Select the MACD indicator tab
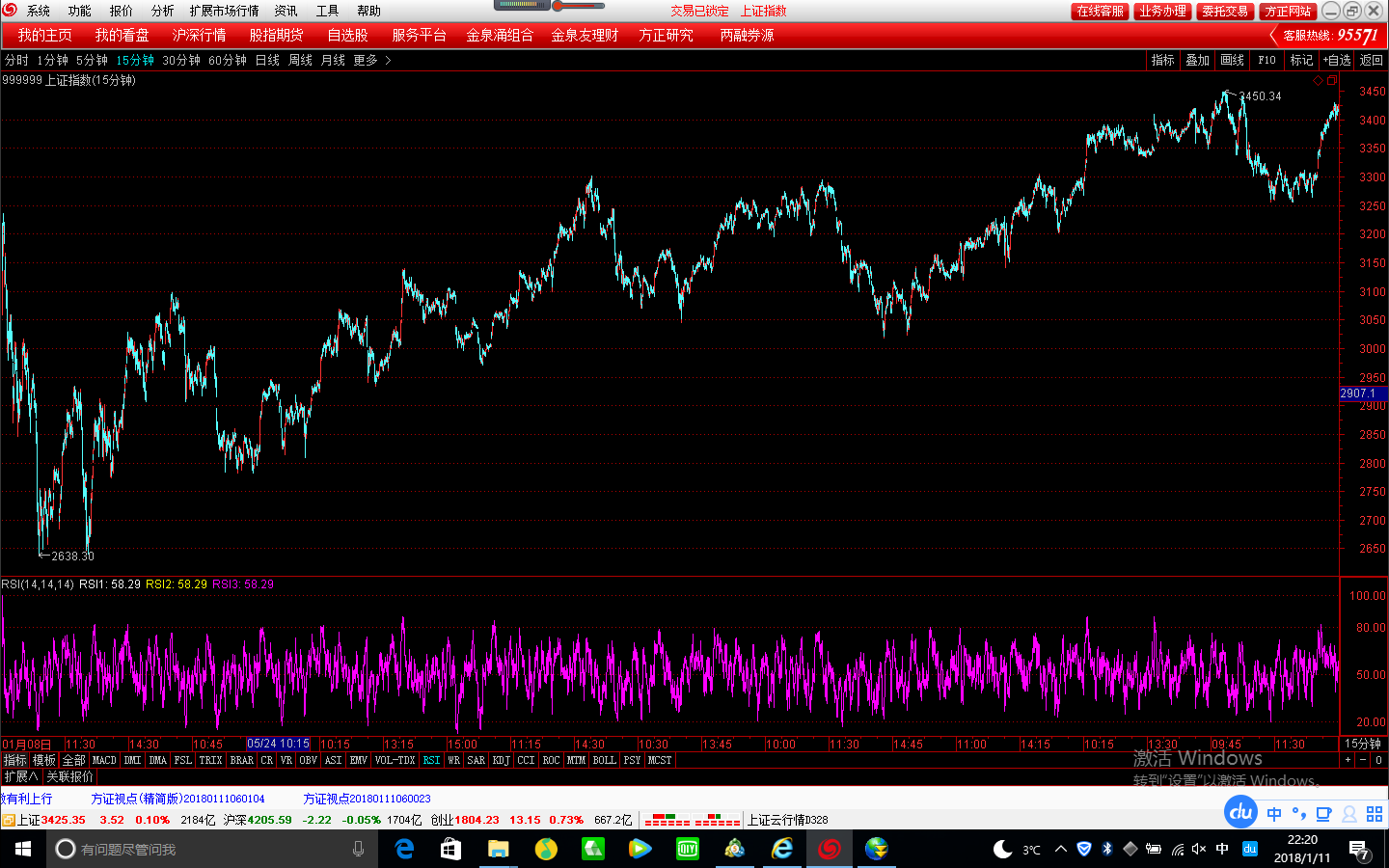The image size is (1389, 868). [x=104, y=760]
